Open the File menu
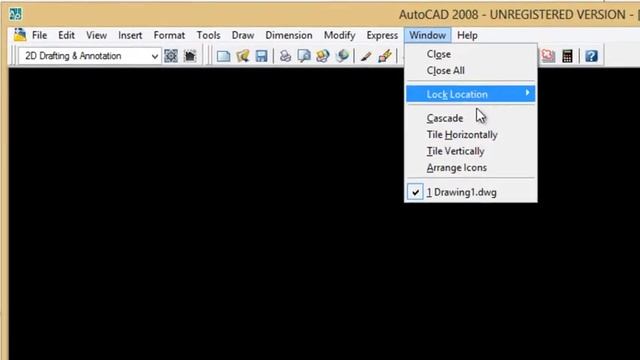 tap(39, 36)
